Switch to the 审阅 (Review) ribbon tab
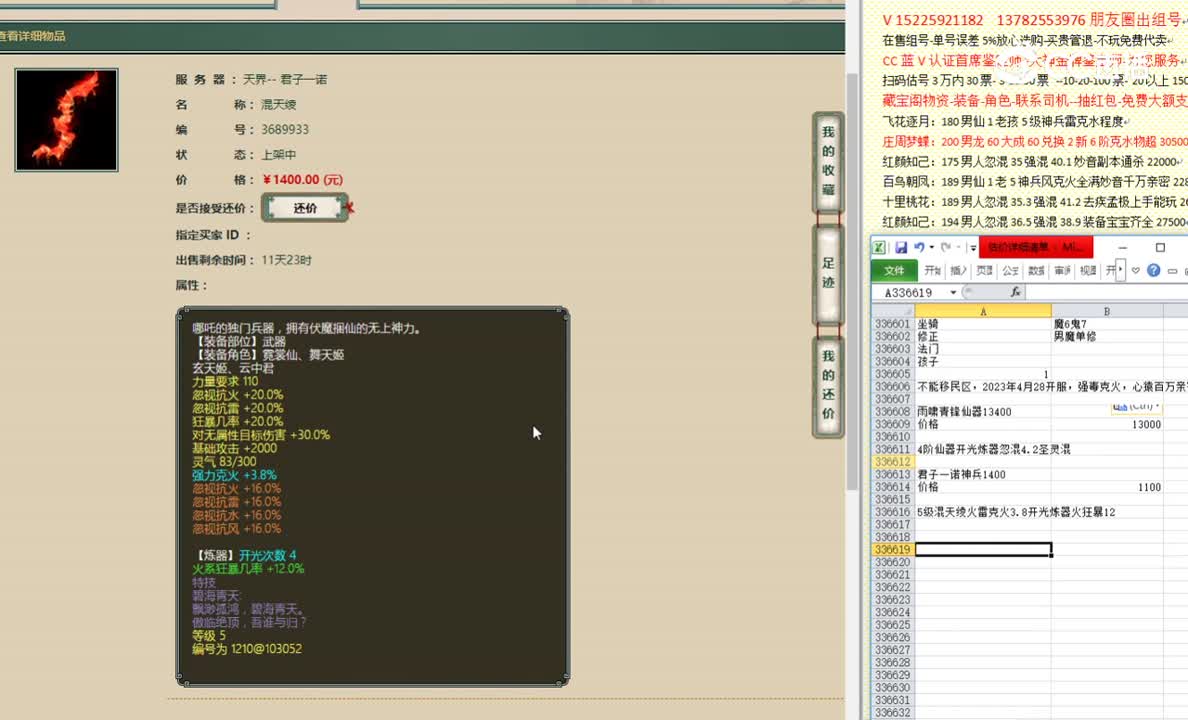This screenshot has height=720, width=1188. click(x=1061, y=271)
